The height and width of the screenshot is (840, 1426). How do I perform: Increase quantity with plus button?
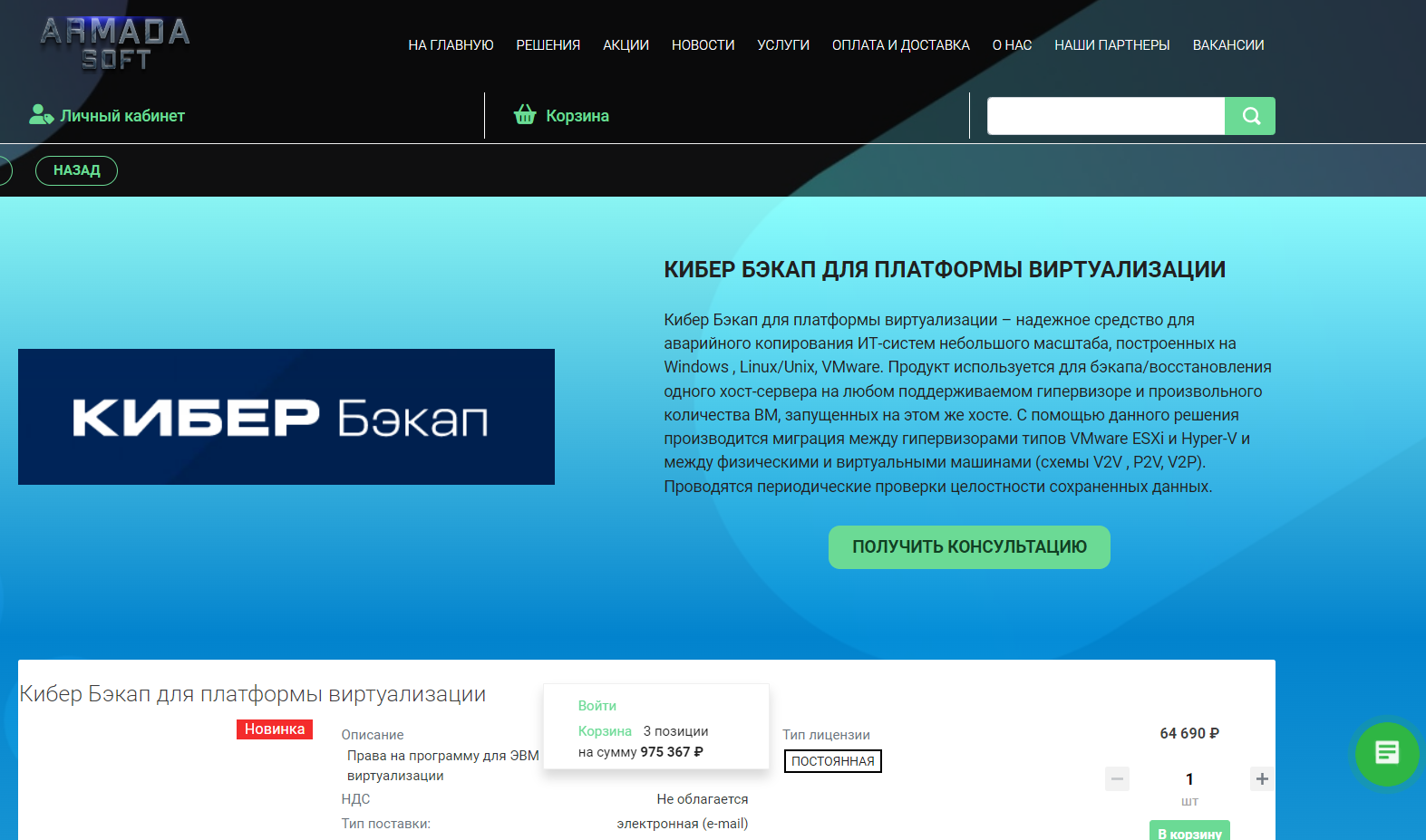(1262, 778)
